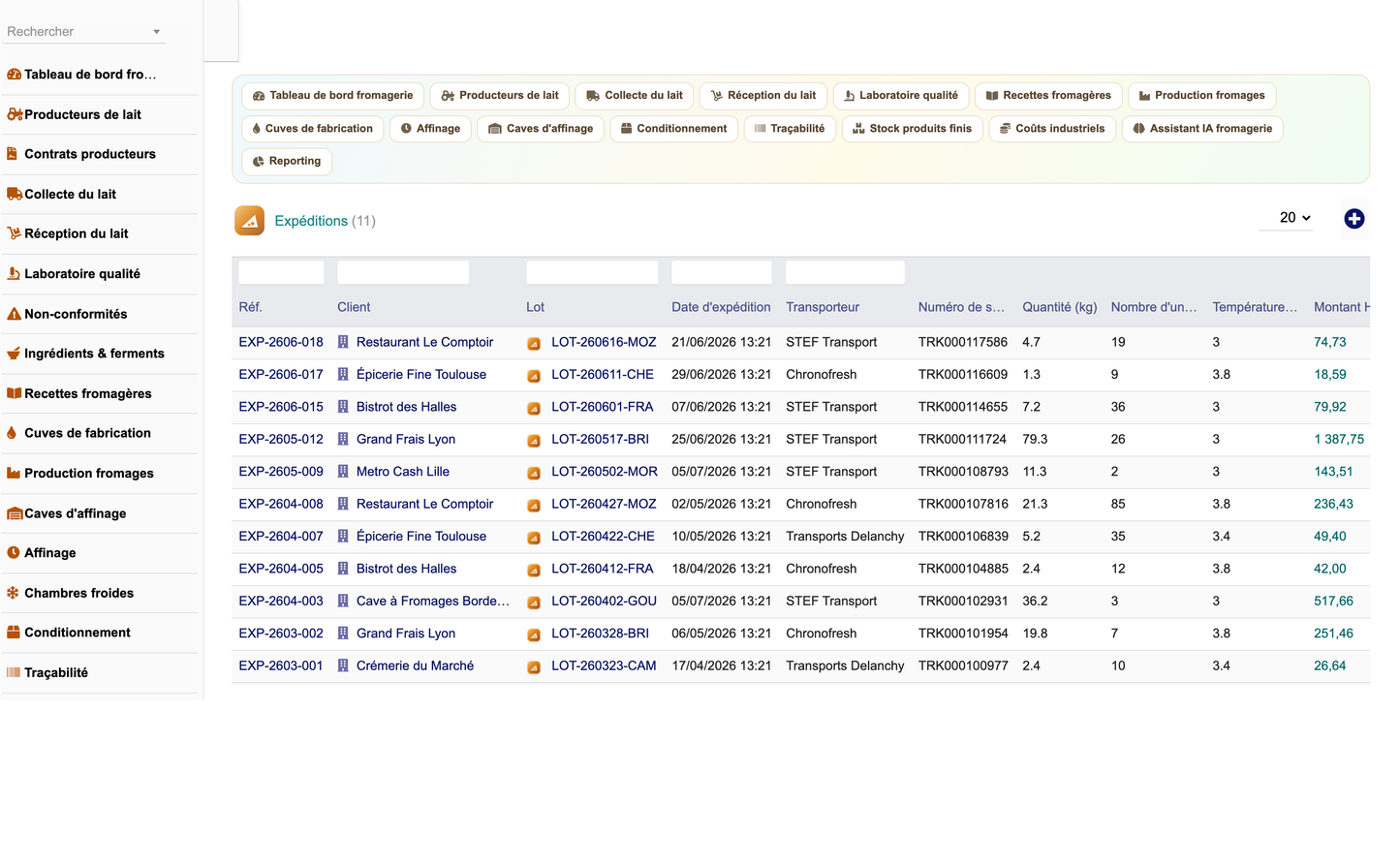Open the Affinage top tab
Viewport: 1400px width, 866px height.
(x=431, y=129)
